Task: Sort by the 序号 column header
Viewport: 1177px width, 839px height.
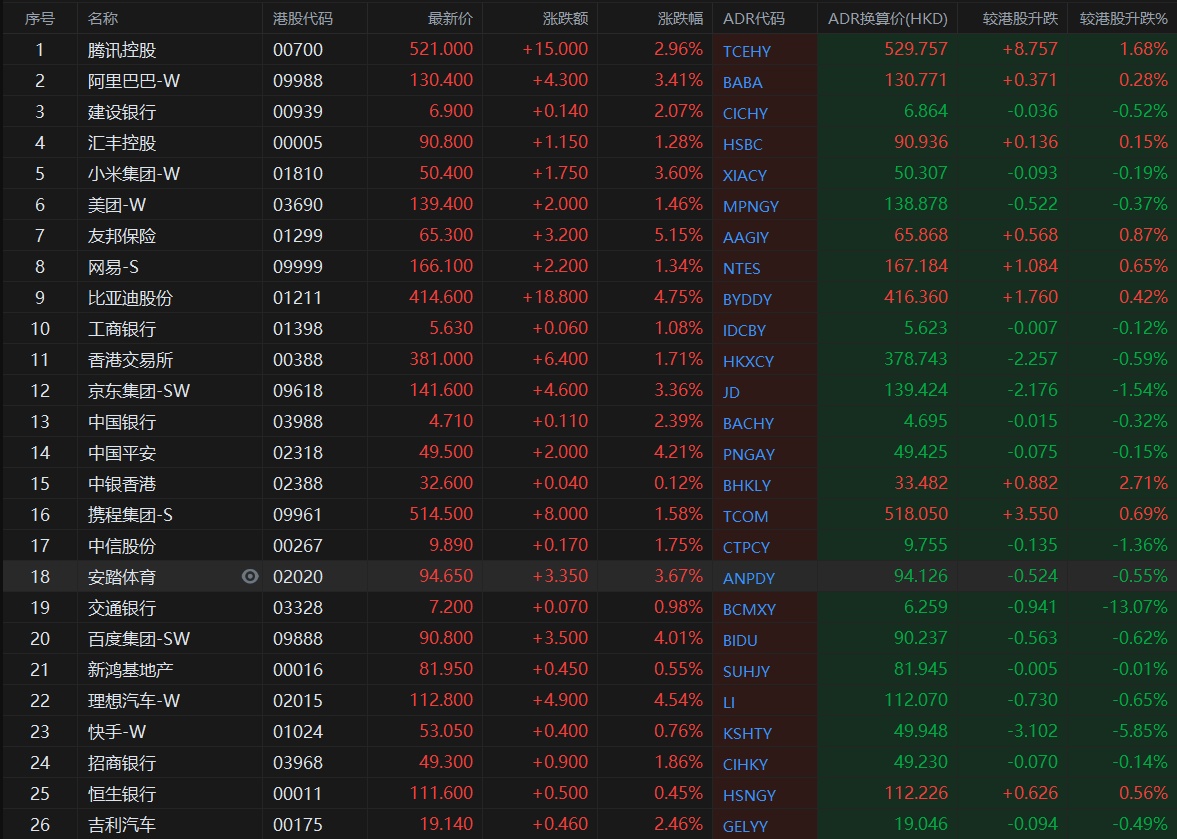Action: pos(40,19)
